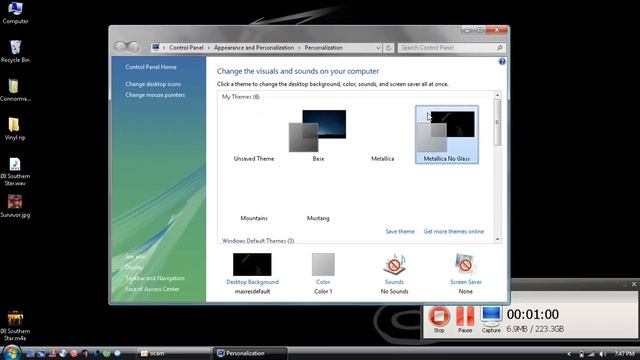Click Get more themes online link

pyautogui.click(x=454, y=231)
